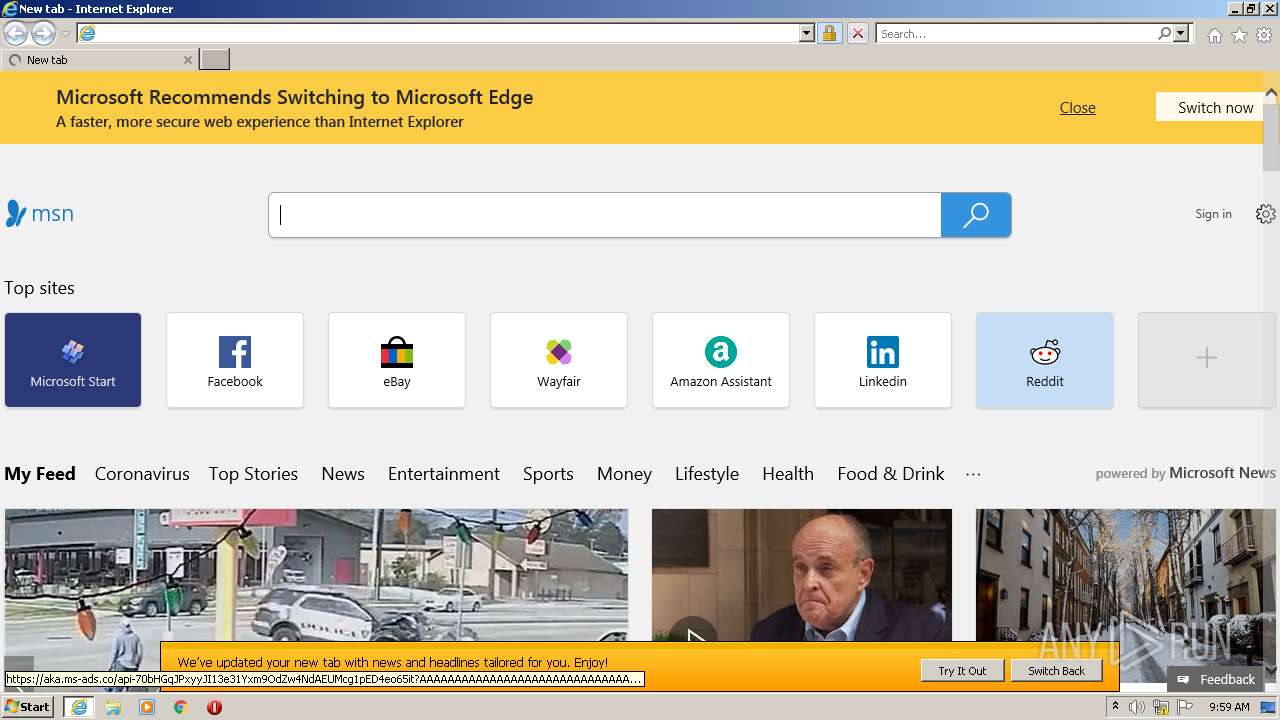Expand the address bar autocomplete dropdown

pyautogui.click(x=807, y=33)
